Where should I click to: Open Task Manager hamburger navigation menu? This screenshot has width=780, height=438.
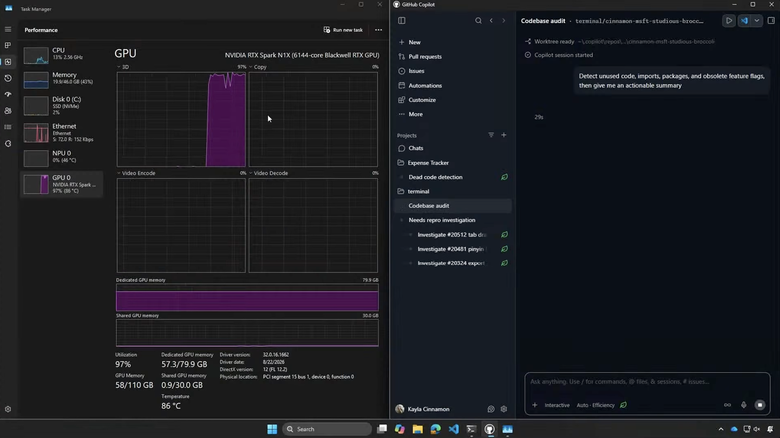8,29
